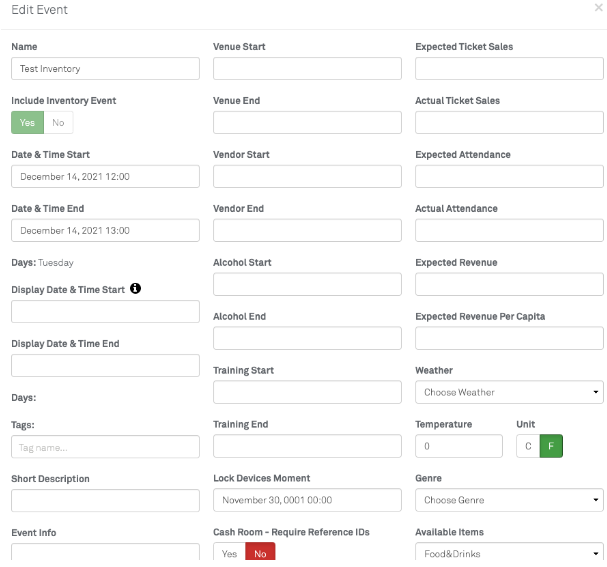Image resolution: width=607 pixels, height=567 pixels.
Task: Click the Lock Devices Moment field
Action: click(x=307, y=500)
